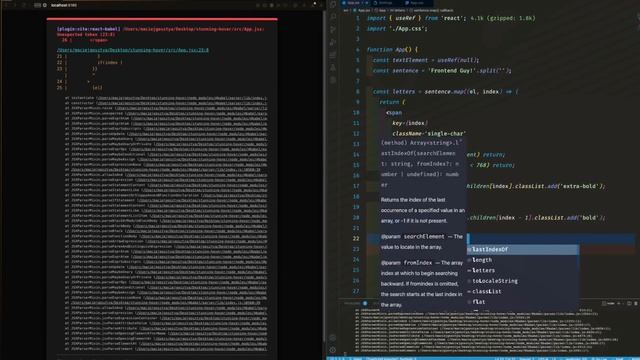Pick toLocaleString from the autocomplete list
Viewport: 640px width, 360px height.
point(523,281)
